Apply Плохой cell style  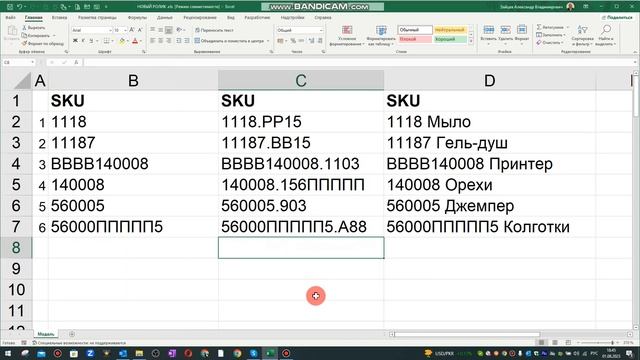click(x=415, y=39)
